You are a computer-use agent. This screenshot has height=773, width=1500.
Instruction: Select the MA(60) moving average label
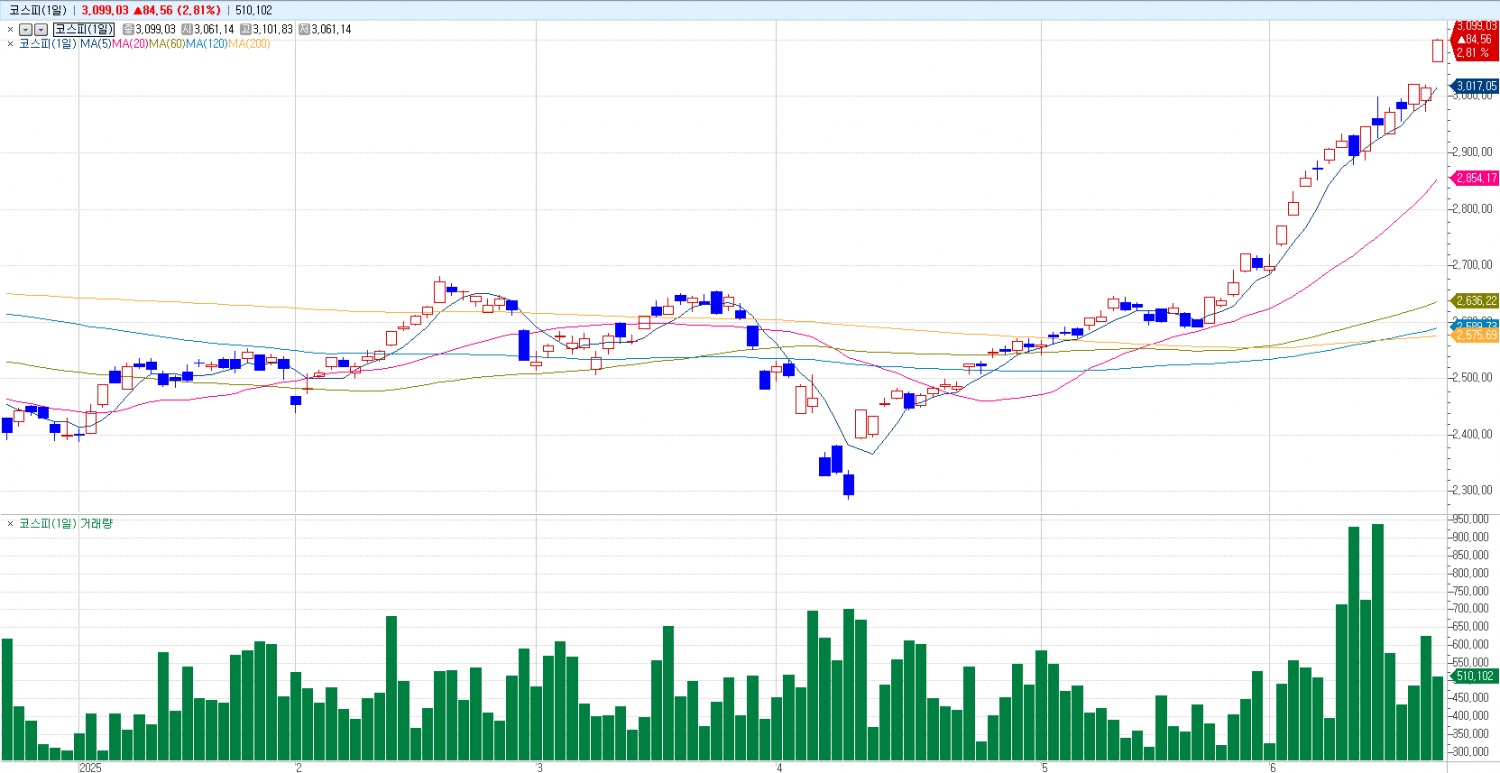[166, 43]
